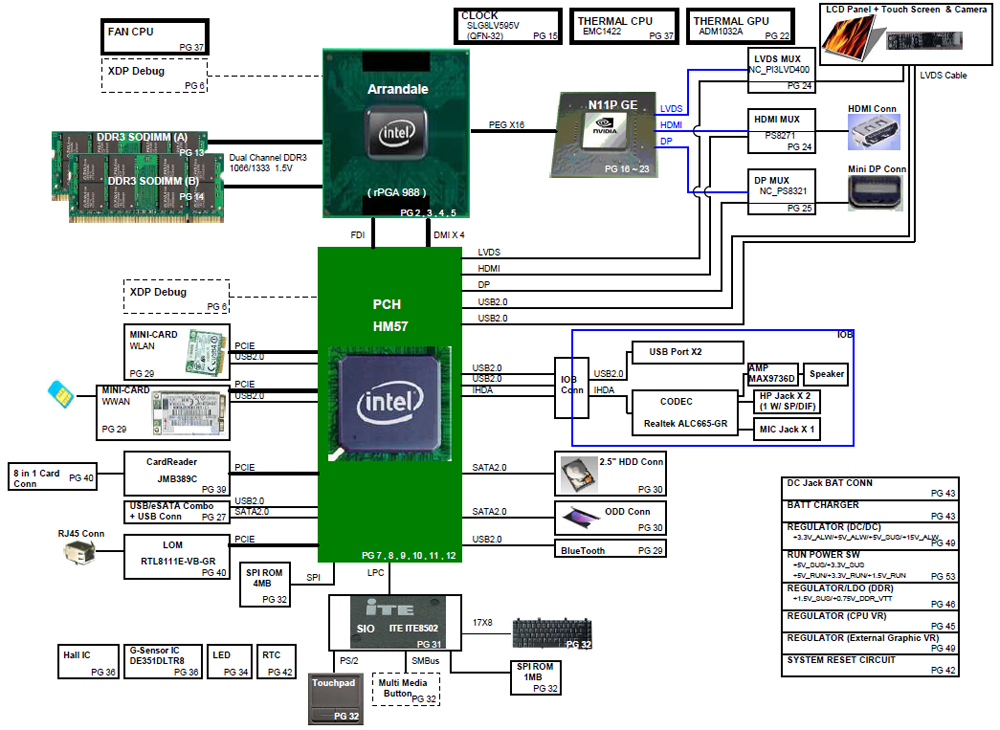This screenshot has height=730, width=1000.
Task: Click the Arrandale Intel CPU chip image
Action: coord(396,133)
